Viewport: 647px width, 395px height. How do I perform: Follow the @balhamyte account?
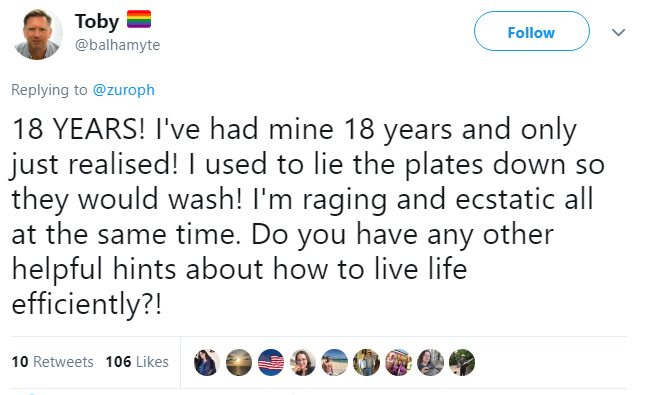click(531, 31)
